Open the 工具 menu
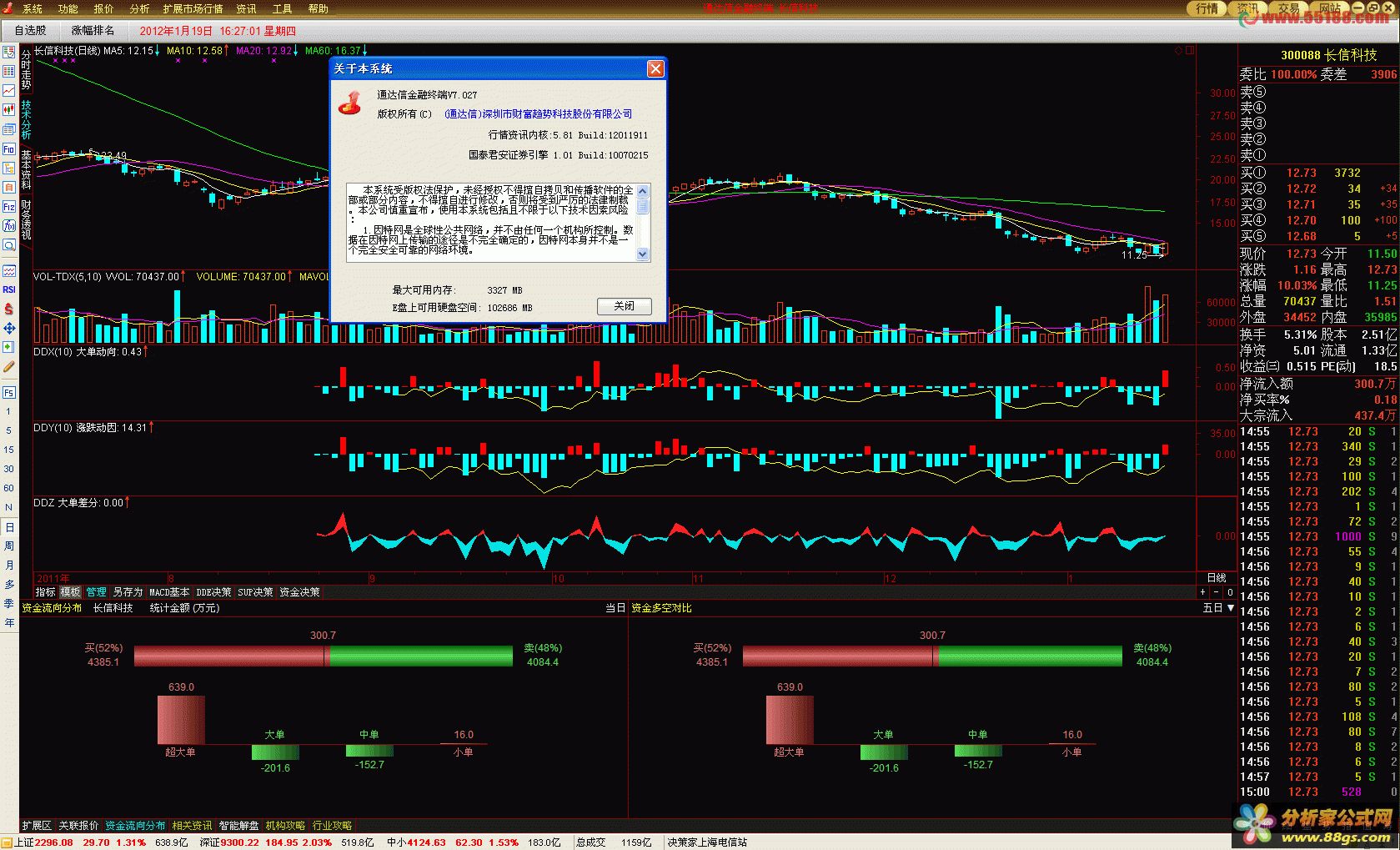Viewport: 1400px width, 850px height. click(282, 9)
